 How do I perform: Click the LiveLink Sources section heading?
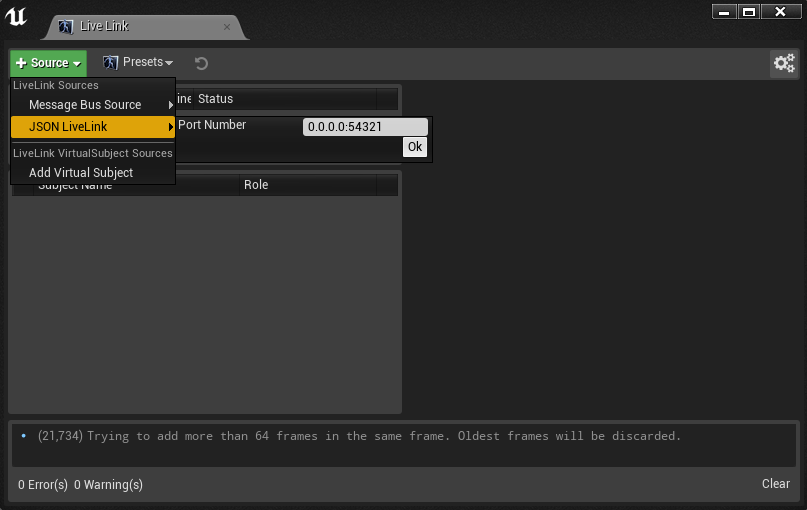tap(56, 85)
